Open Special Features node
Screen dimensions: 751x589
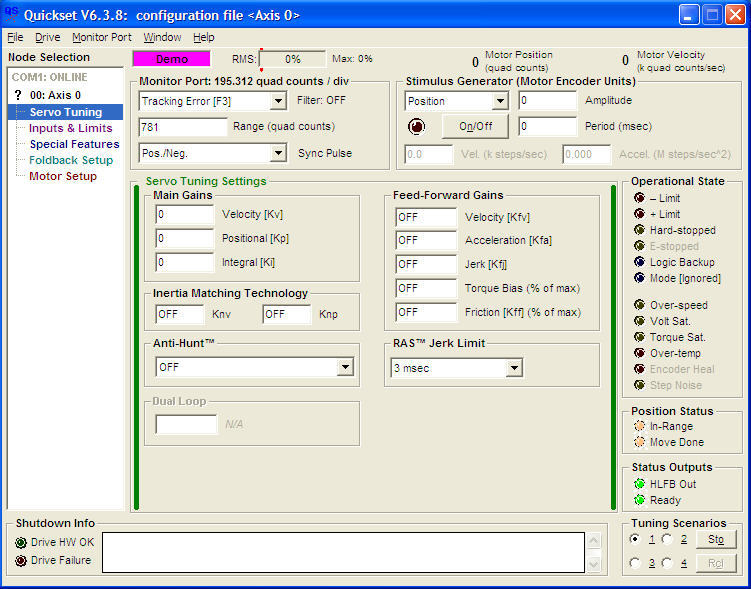point(74,144)
